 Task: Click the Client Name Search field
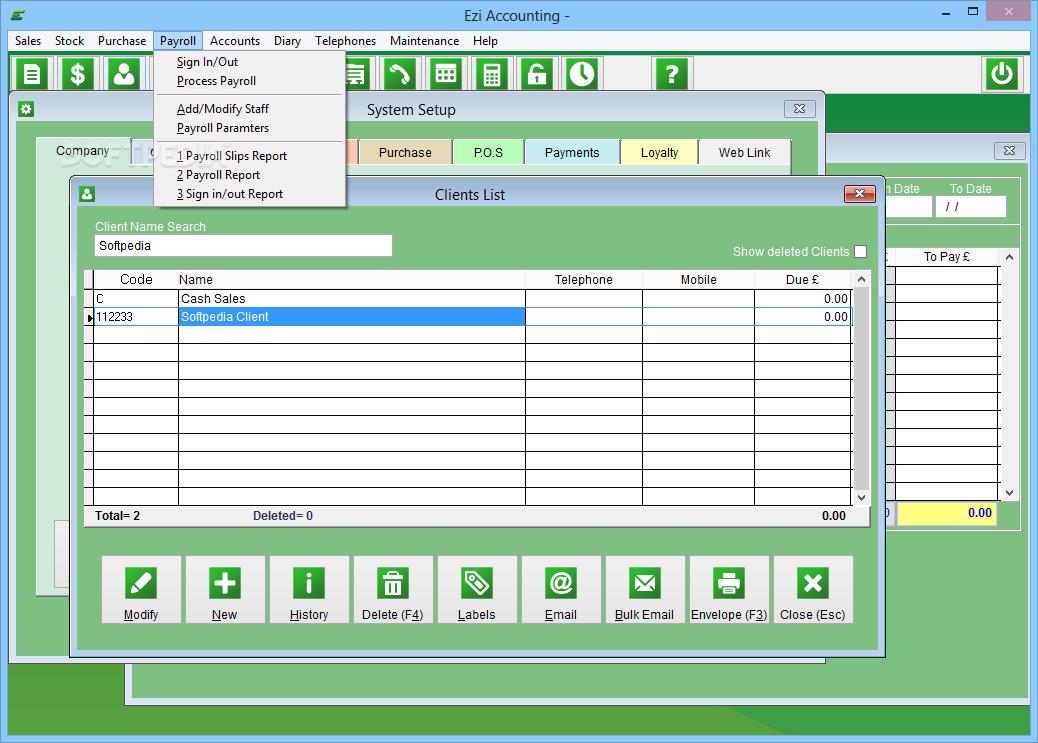tap(244, 246)
